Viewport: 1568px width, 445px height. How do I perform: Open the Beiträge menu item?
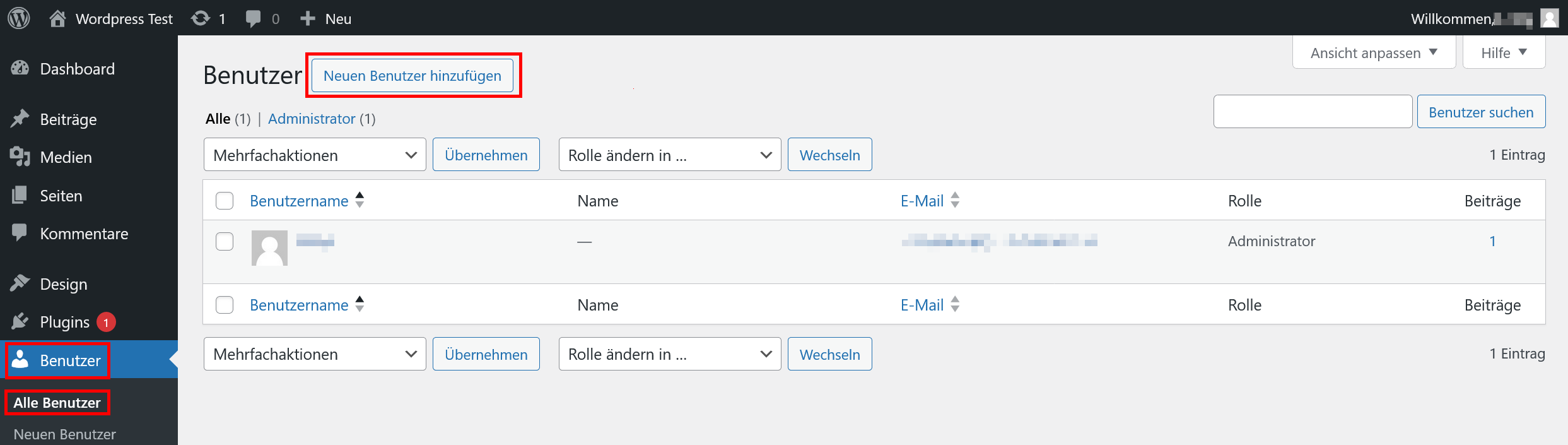(68, 119)
